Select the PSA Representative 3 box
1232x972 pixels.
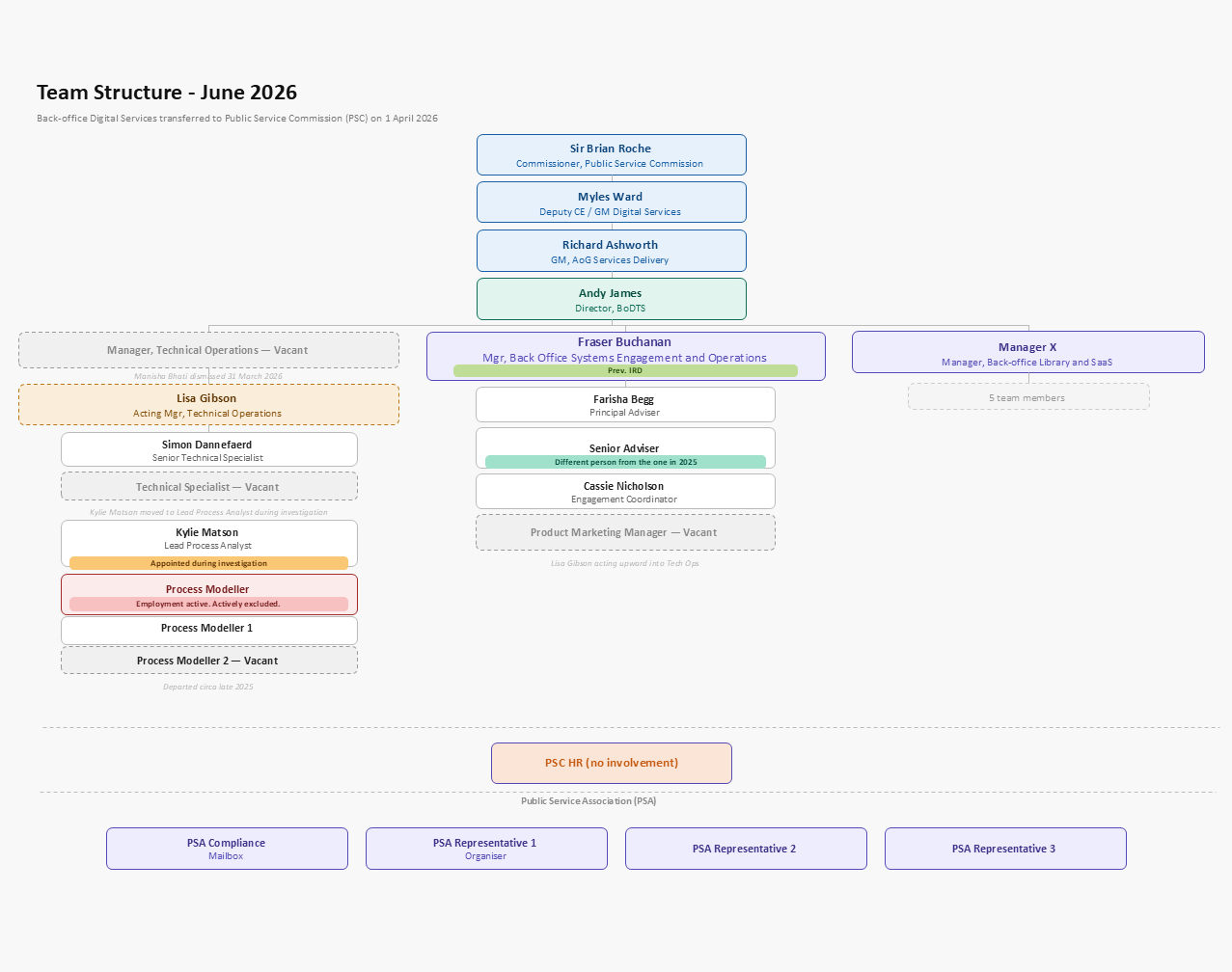coord(1005,849)
